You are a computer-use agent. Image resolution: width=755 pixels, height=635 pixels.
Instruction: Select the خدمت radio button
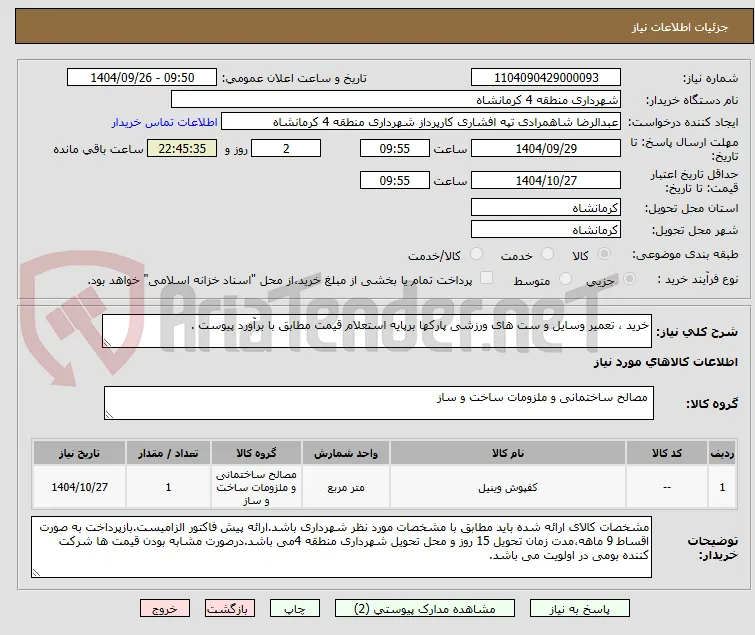547,254
